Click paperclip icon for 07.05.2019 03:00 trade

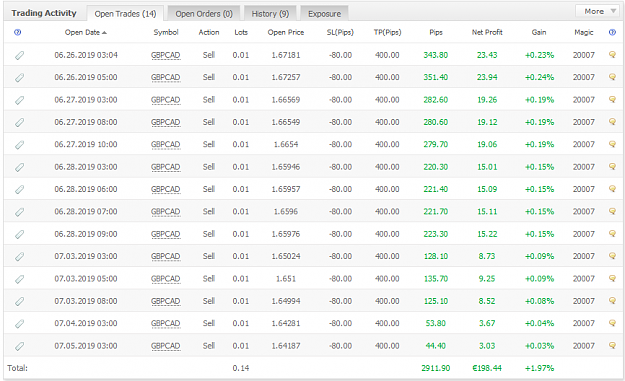[x=19, y=346]
